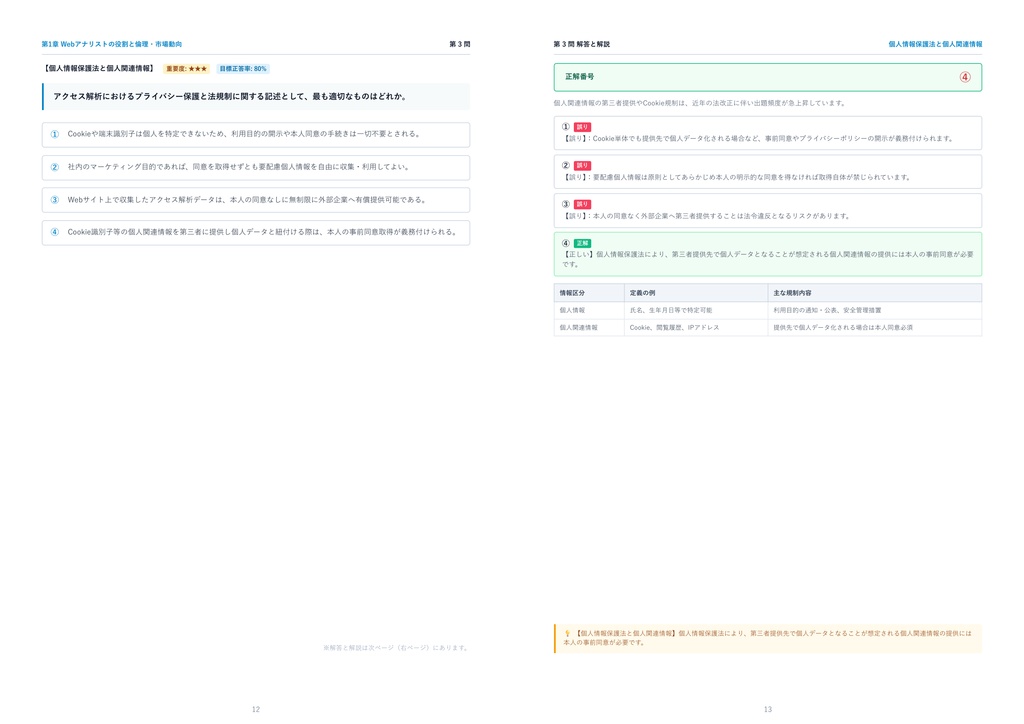Select choice ③ about Webサイト上で収集したアクセス解析データ
The image size is (1024, 724).
[x=256, y=200]
